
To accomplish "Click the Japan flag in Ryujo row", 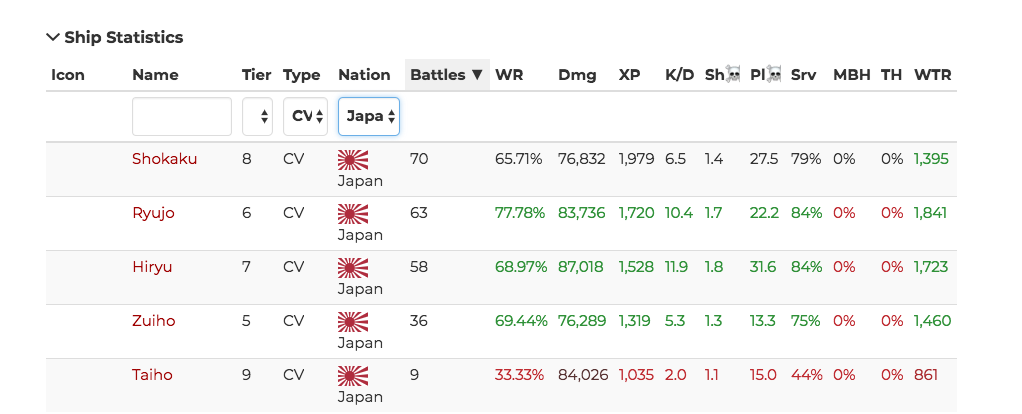I will click(353, 213).
